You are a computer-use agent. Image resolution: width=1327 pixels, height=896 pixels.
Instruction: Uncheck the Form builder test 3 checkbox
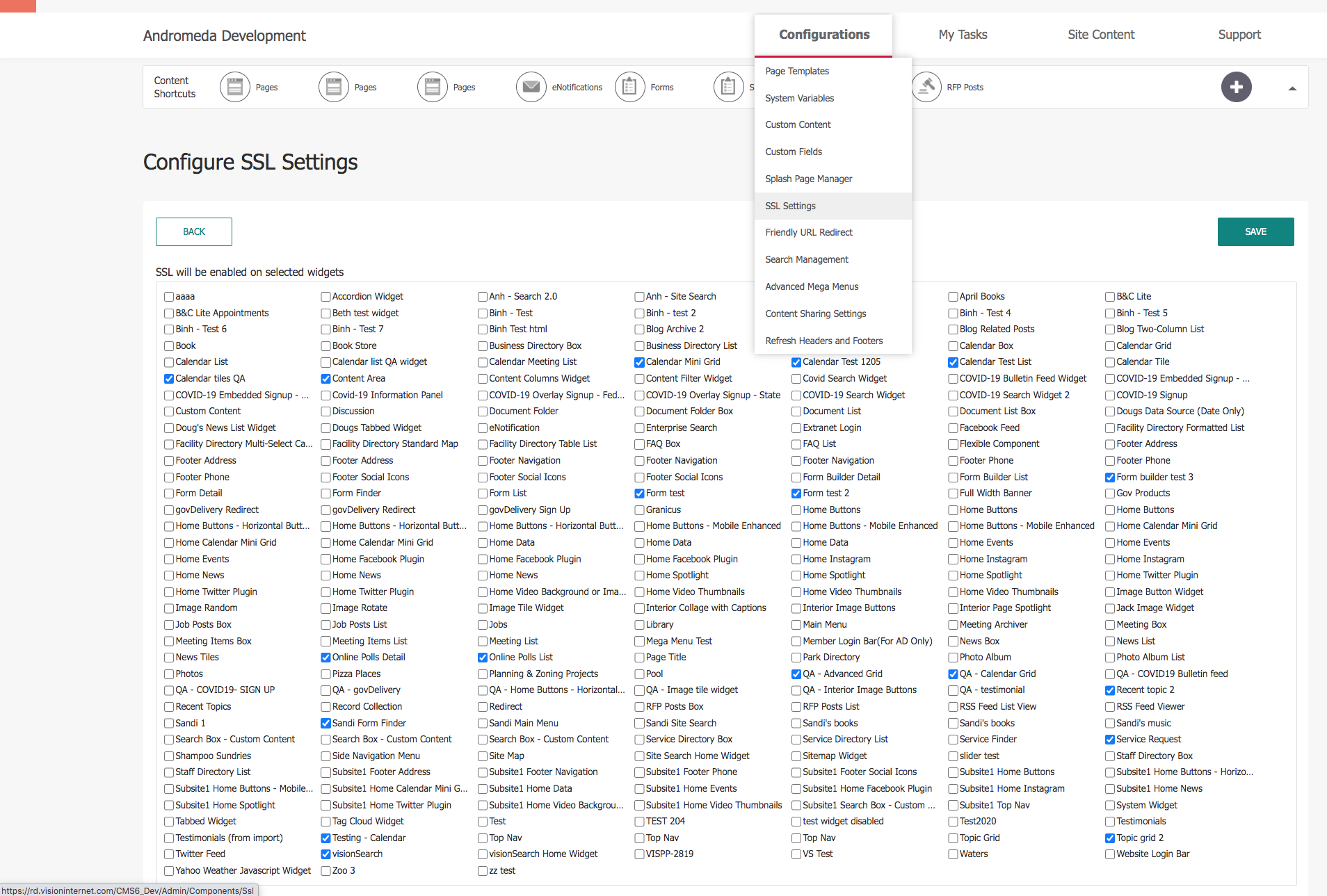[x=1110, y=478]
